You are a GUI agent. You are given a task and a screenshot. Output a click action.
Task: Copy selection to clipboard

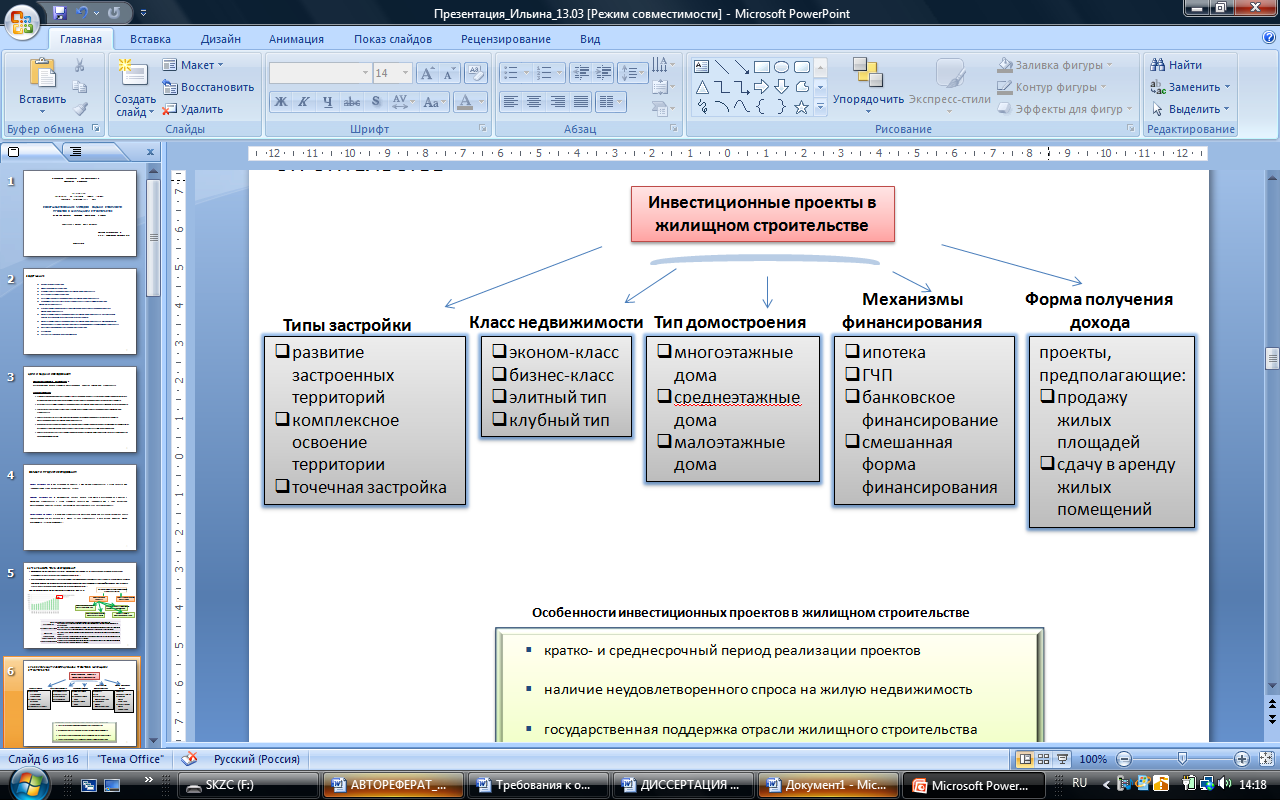80,87
